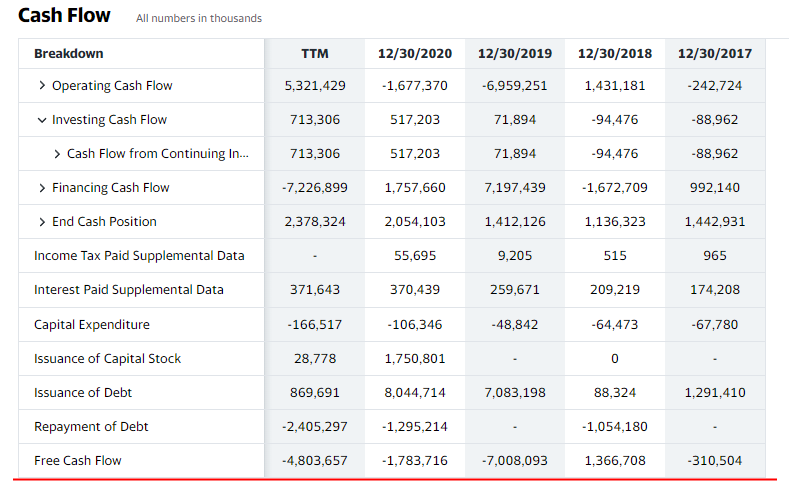The image size is (789, 498).
Task: Select Issuance of Debt row label
Action: [x=83, y=392]
